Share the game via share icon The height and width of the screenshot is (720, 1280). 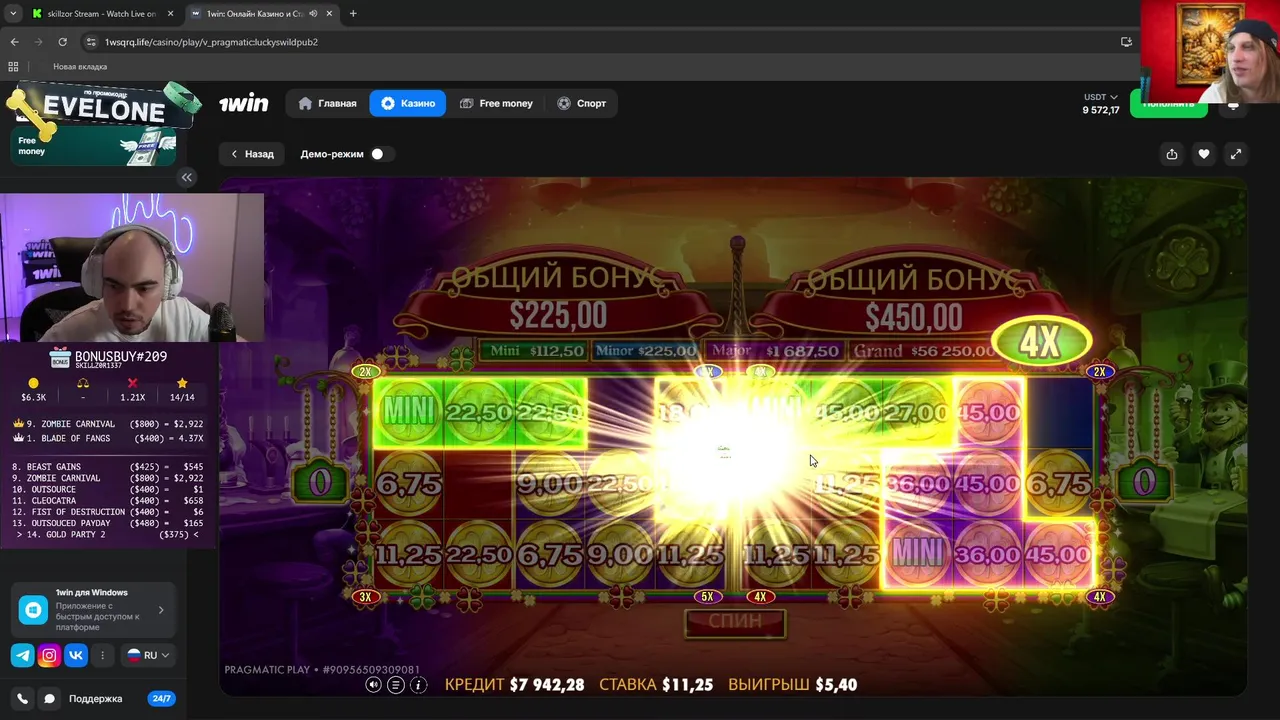coord(1172,154)
